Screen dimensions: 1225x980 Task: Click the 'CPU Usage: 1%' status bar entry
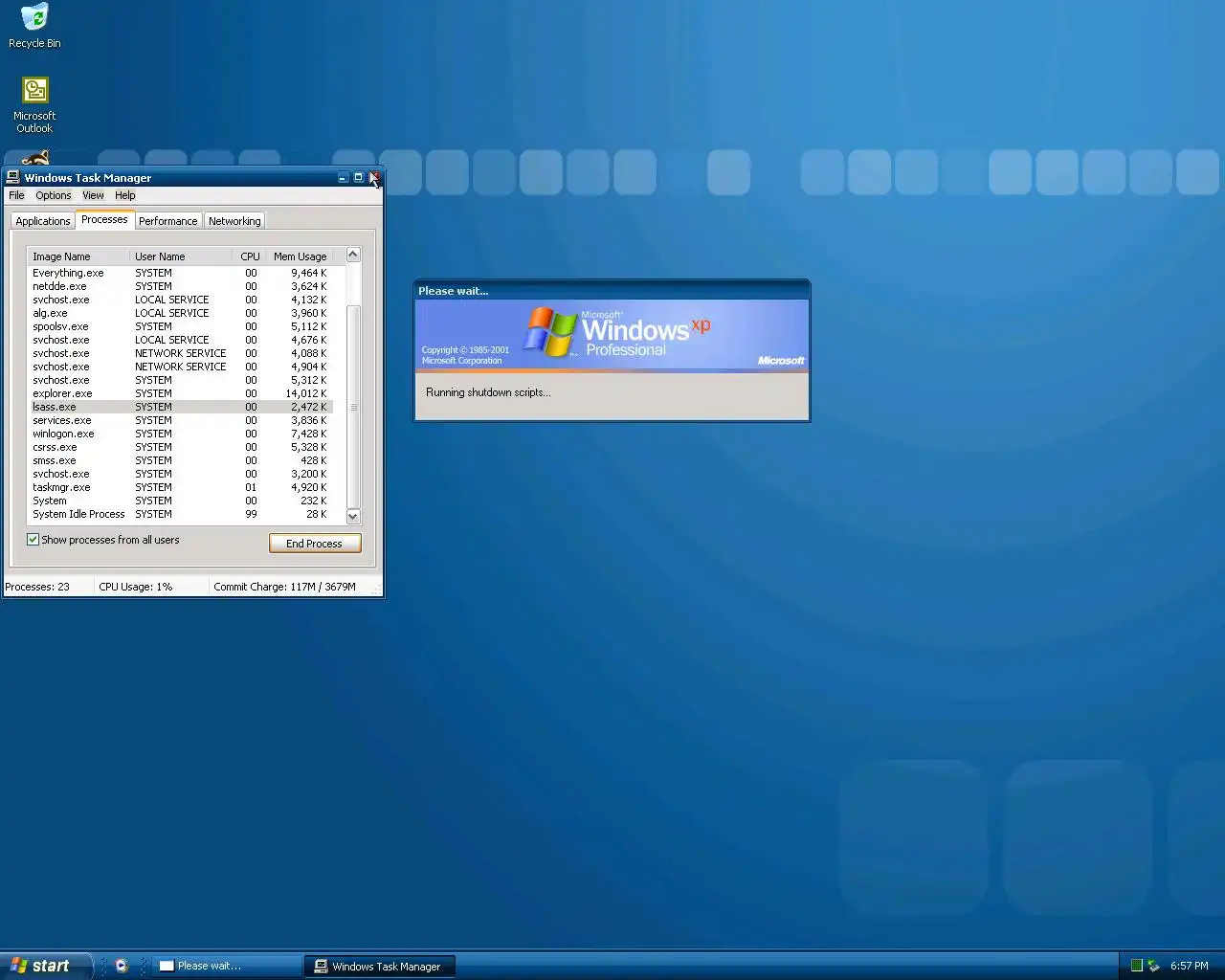click(x=151, y=587)
